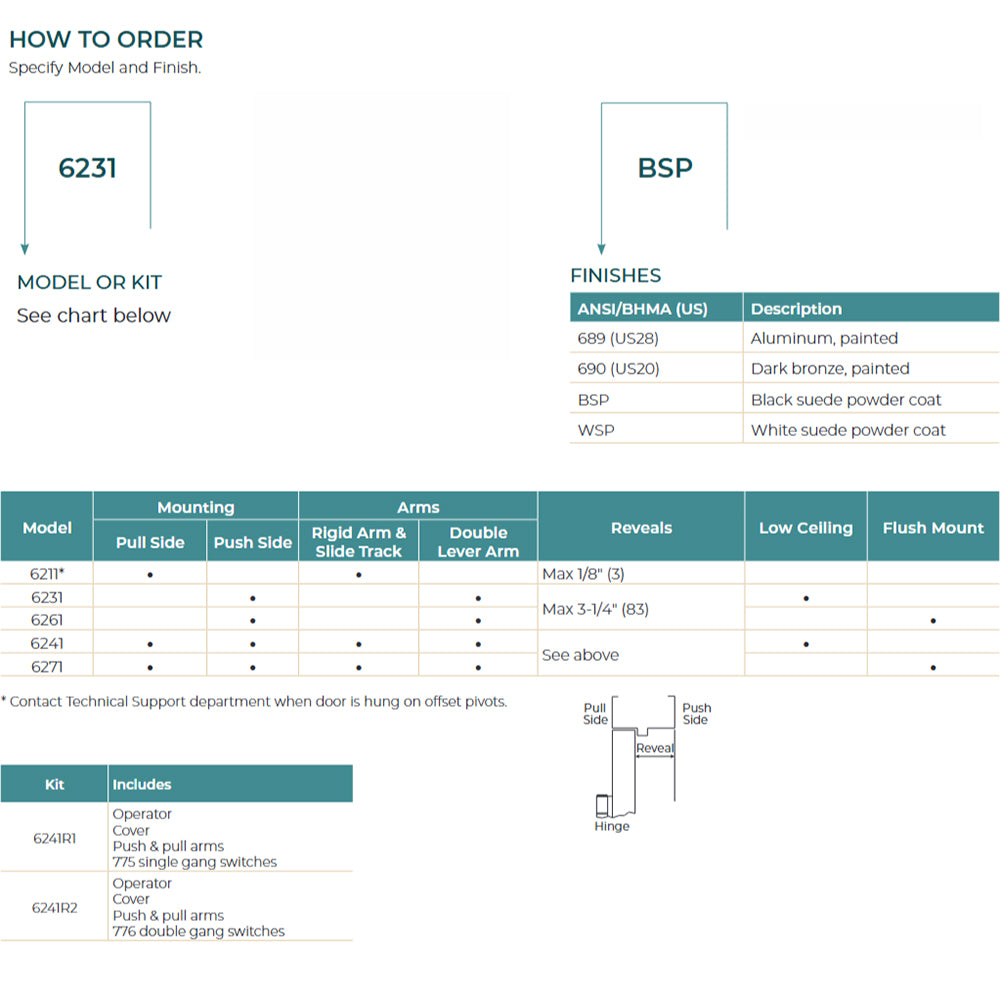The height and width of the screenshot is (1000, 1000).
Task: Click the "690 (US20)" finish code
Action: [618, 369]
